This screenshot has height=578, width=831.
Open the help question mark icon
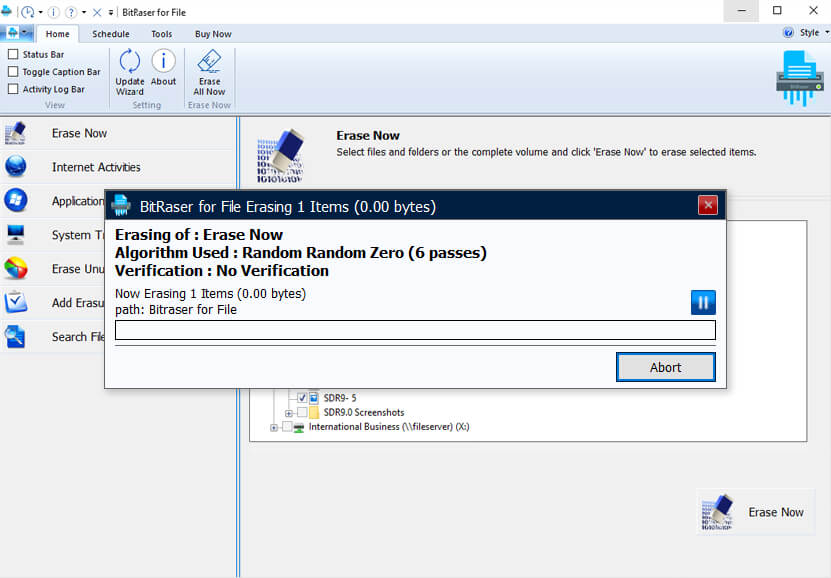coord(71,12)
